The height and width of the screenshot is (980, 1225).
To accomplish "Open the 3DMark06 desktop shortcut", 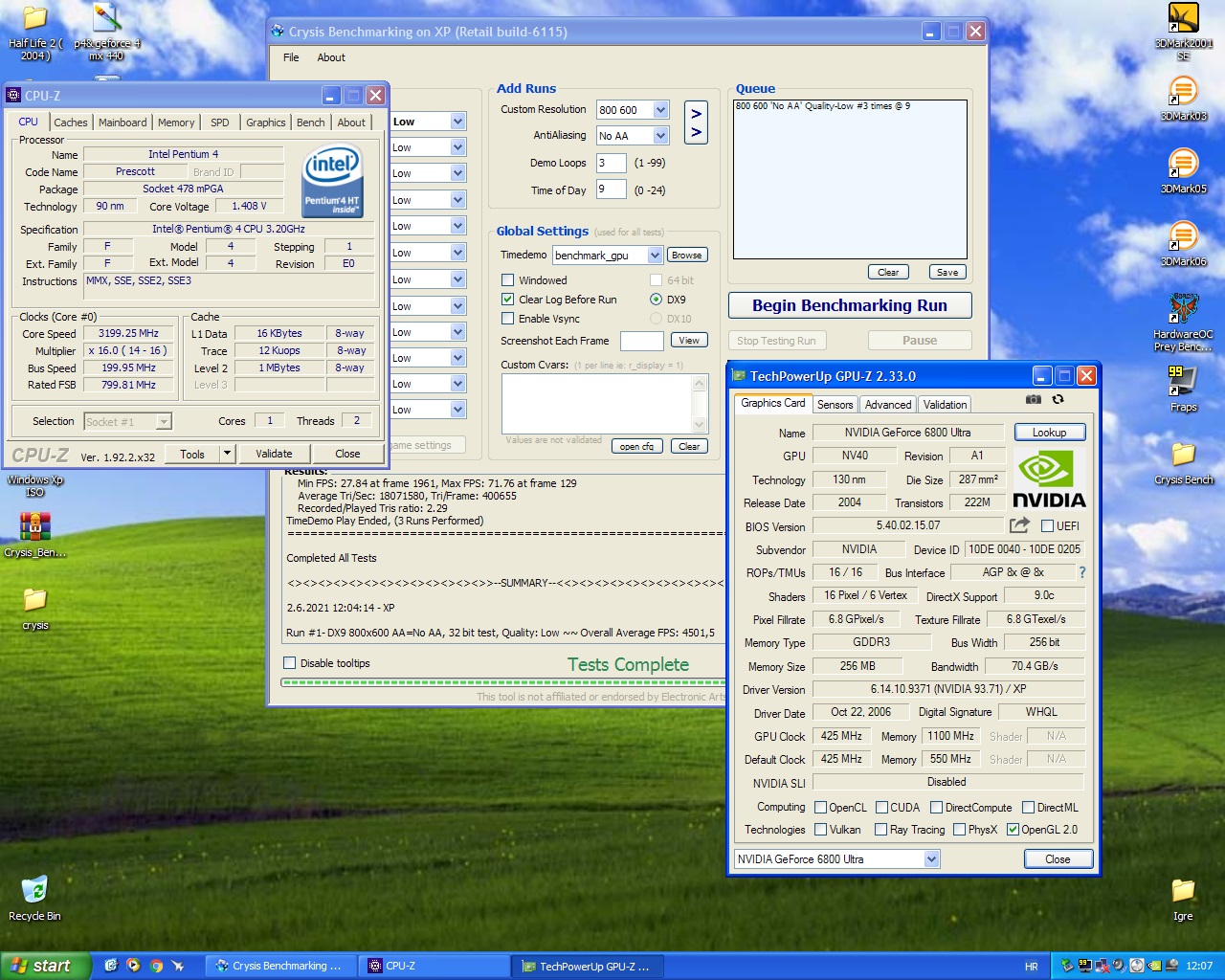I will (1183, 236).
